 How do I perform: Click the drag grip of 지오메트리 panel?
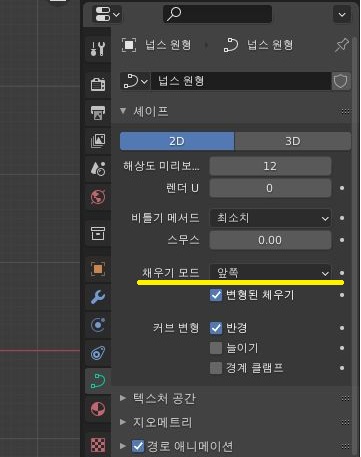[345, 422]
